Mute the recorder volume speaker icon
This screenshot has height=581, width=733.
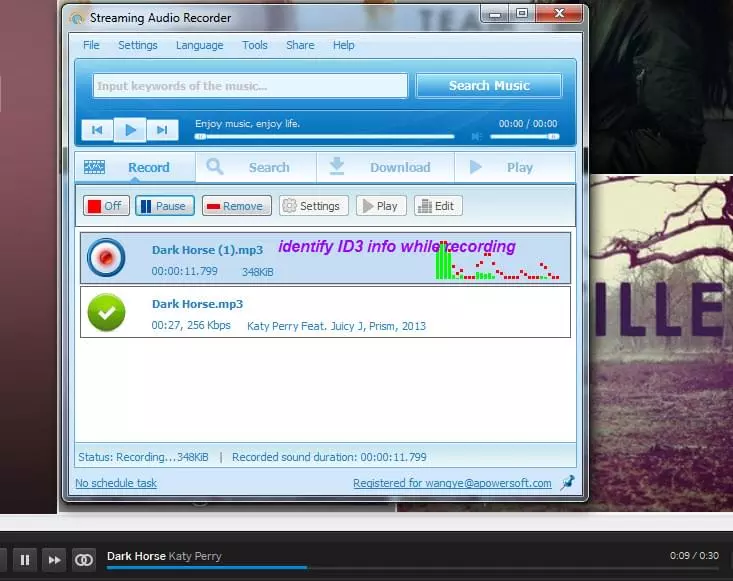478,136
